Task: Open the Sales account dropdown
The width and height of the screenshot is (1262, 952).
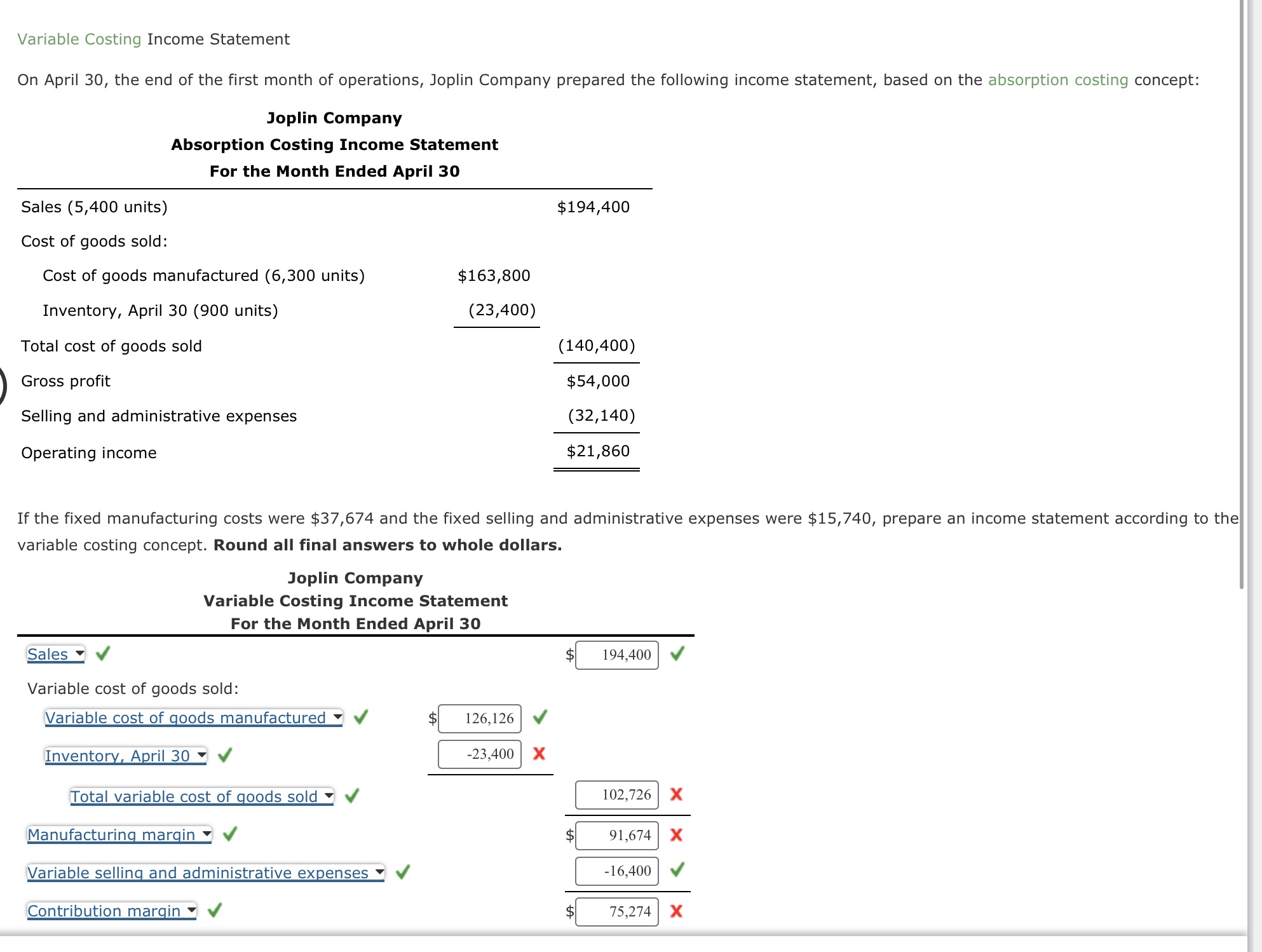Action: tap(56, 654)
